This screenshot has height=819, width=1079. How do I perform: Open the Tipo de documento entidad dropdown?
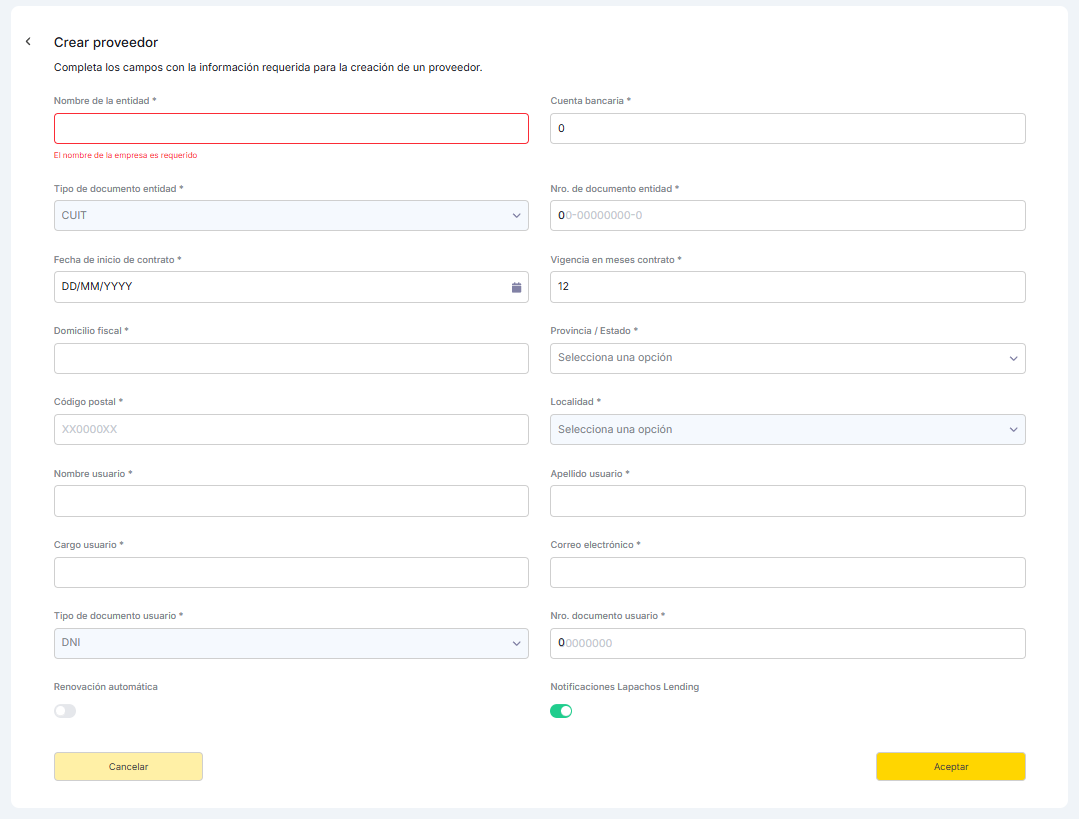coord(291,215)
